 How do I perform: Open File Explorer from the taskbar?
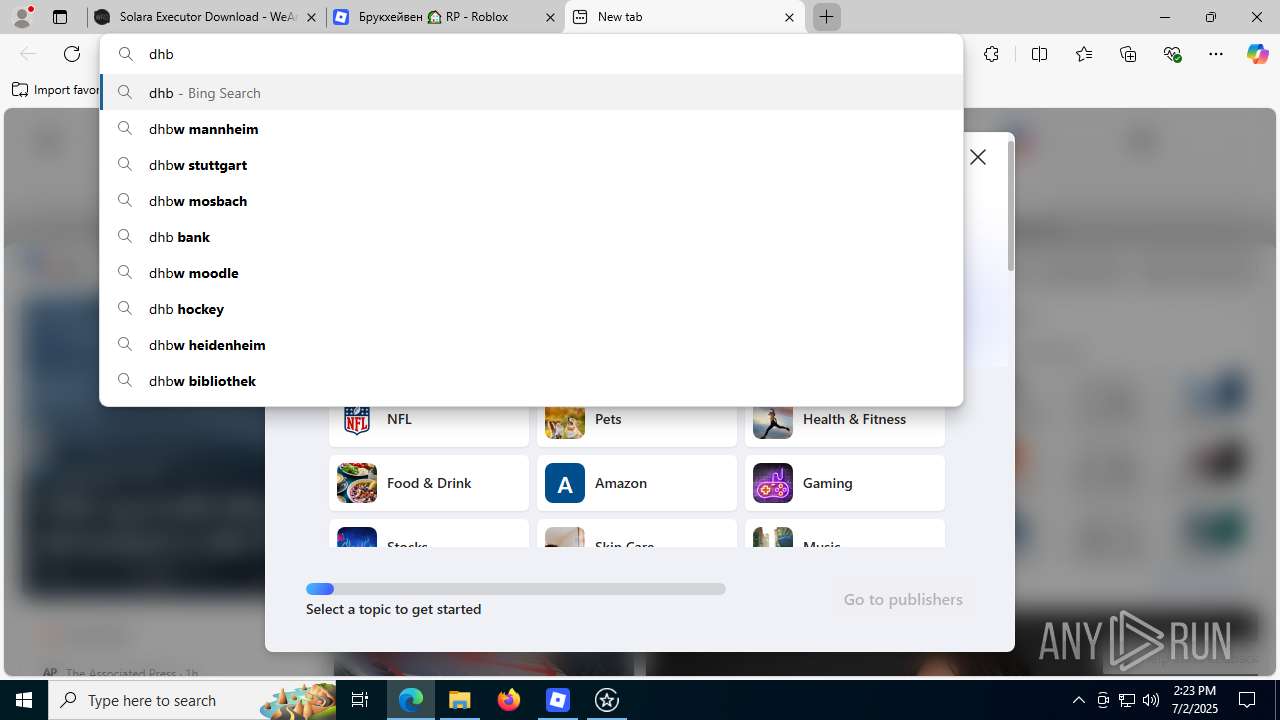point(460,700)
